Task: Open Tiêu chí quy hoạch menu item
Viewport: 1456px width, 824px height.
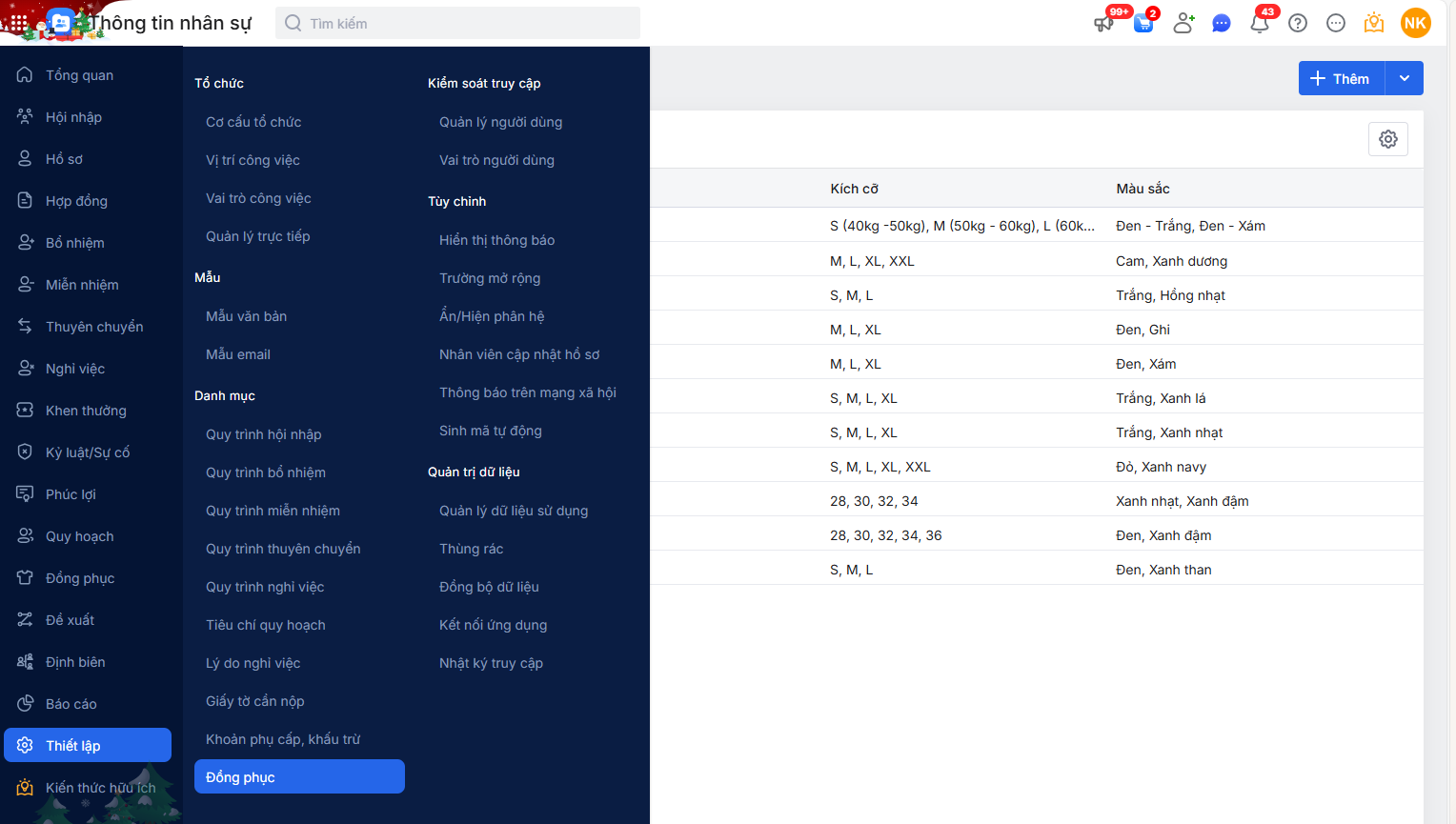Action: click(x=265, y=625)
